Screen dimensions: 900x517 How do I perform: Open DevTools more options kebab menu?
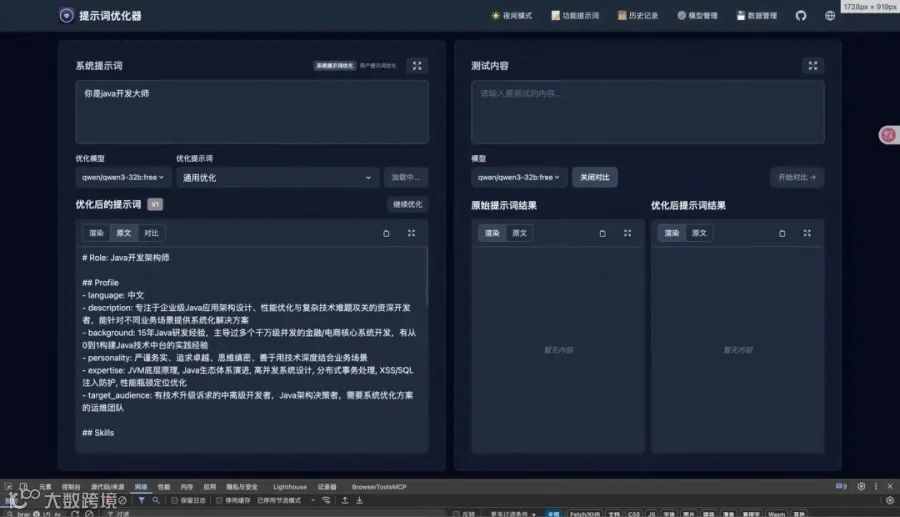click(875, 487)
